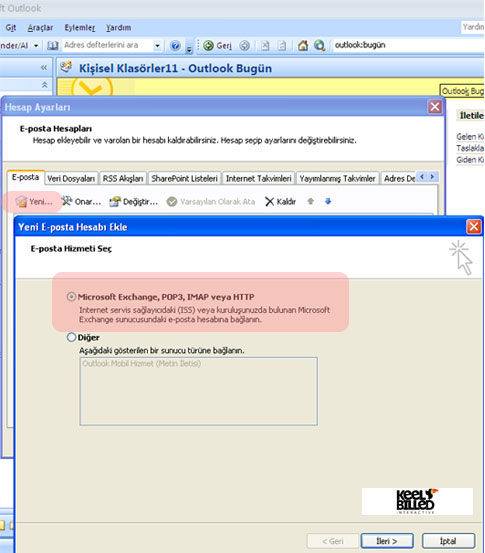Screen dimensions: 485x553
Task: Click Onar... repair account button
Action: point(81,202)
